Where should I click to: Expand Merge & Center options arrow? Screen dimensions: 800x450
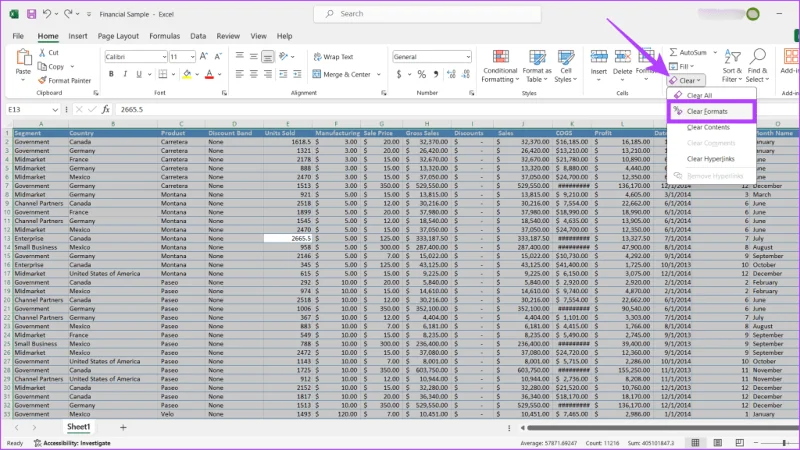tap(379, 74)
